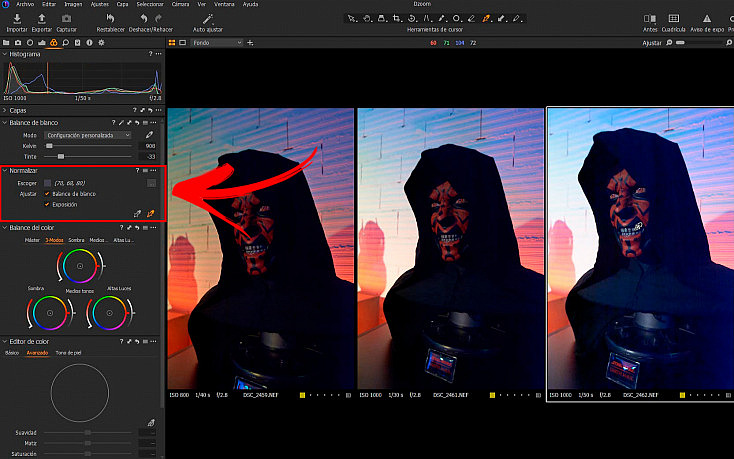Screen dimensions: 734x459
Task: Click the Exportar toolbar icon
Action: (42, 19)
